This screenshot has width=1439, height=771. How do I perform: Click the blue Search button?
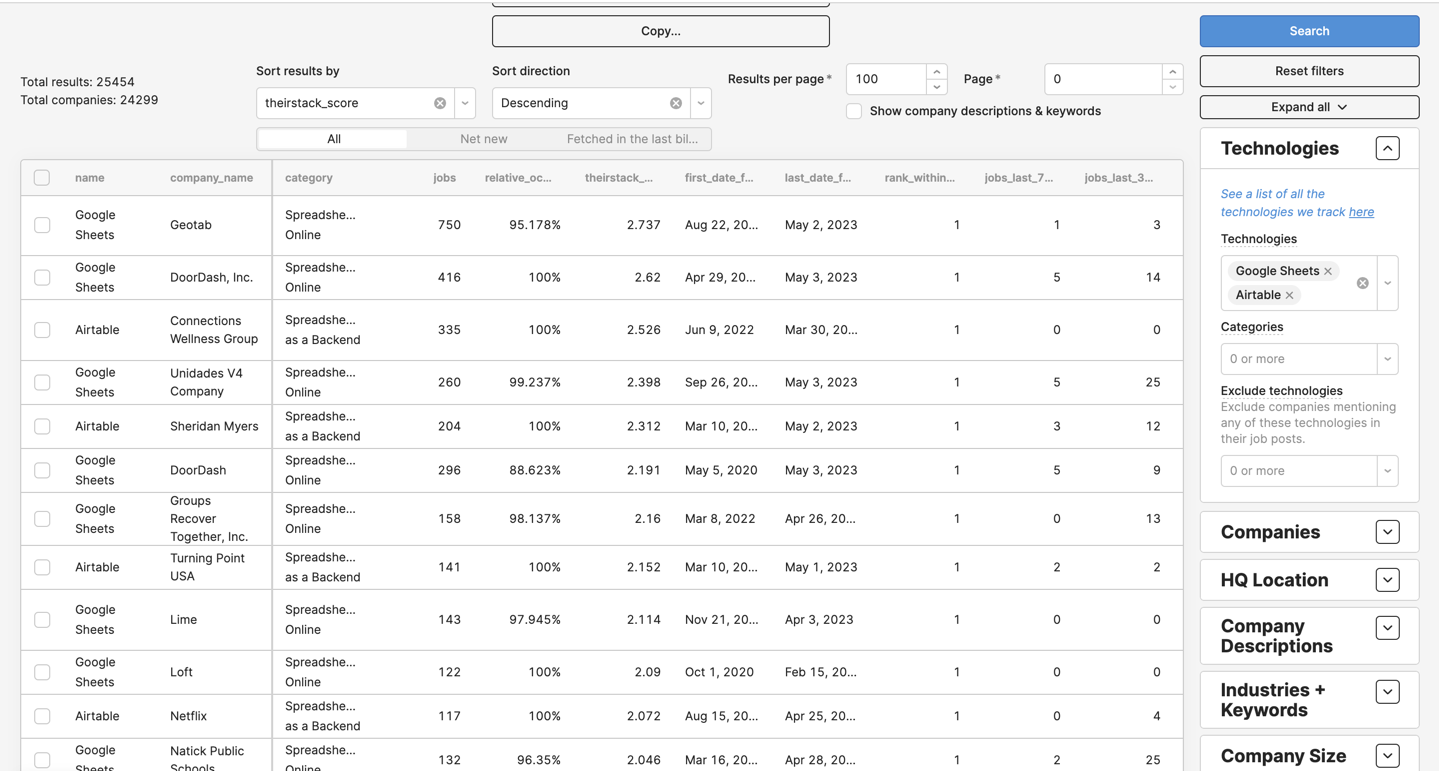[x=1309, y=31]
